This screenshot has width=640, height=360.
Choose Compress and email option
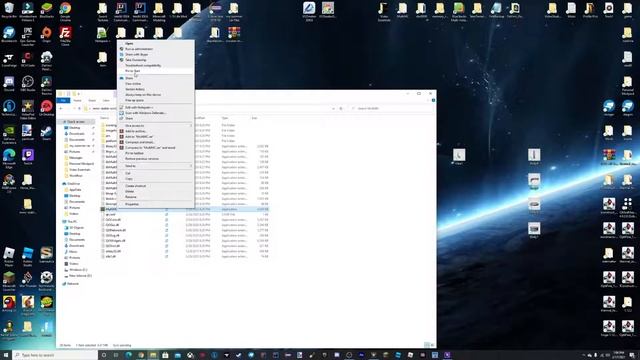pyautogui.click(x=155, y=142)
